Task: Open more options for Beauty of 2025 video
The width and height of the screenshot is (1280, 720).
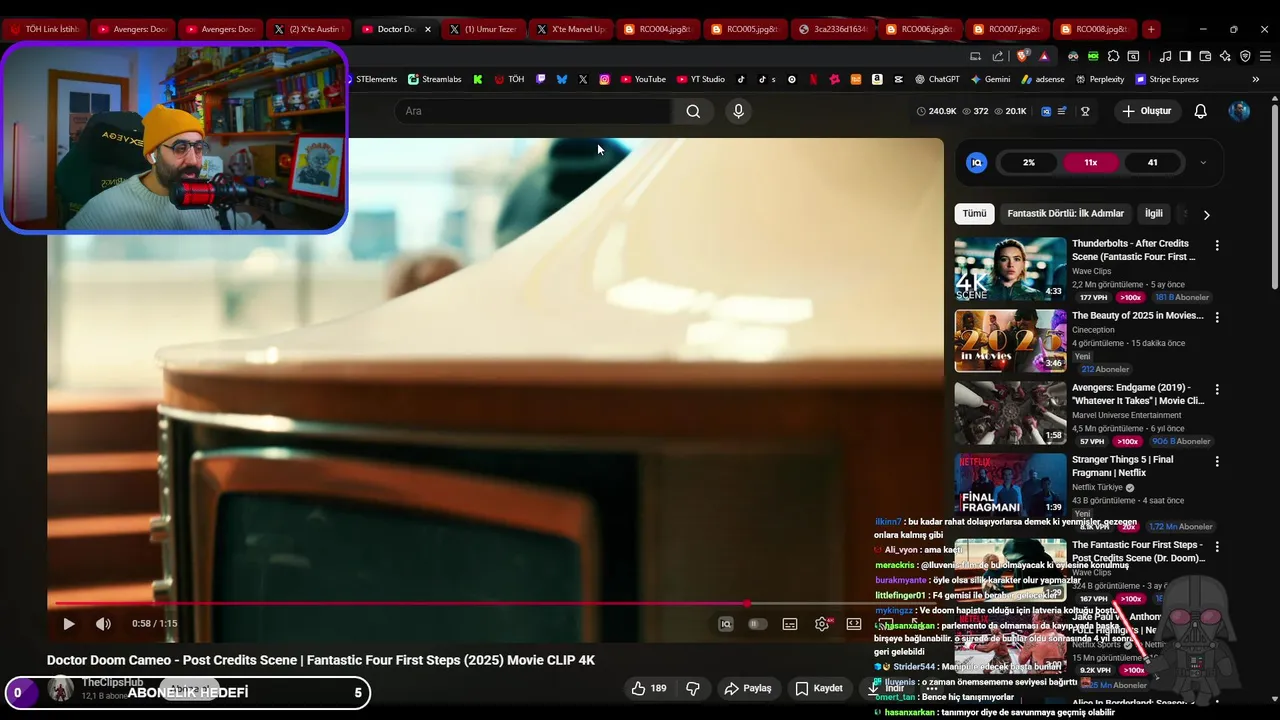Action: 1217,317
